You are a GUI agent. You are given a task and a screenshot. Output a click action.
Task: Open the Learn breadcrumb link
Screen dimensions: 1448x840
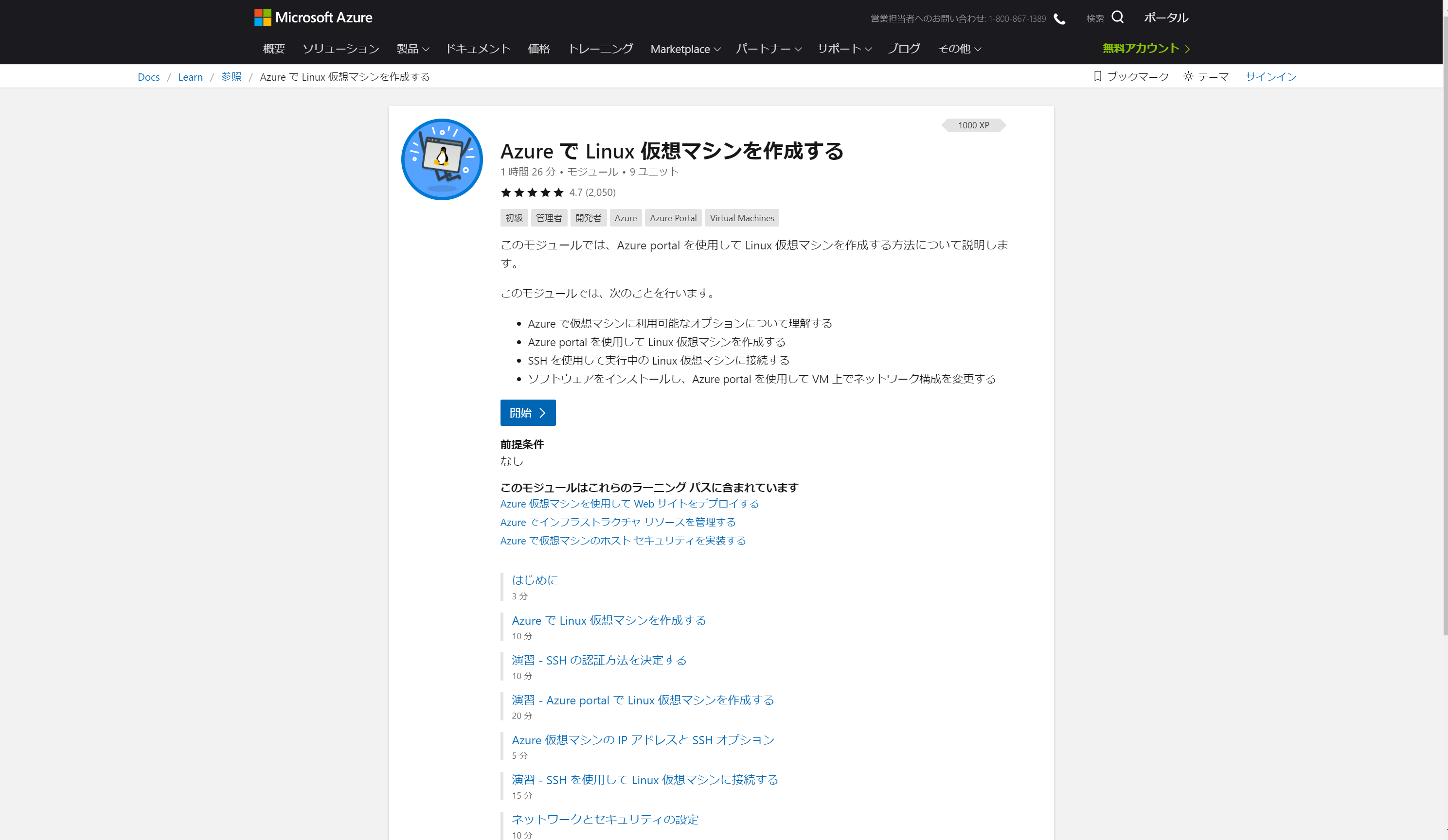(x=190, y=77)
